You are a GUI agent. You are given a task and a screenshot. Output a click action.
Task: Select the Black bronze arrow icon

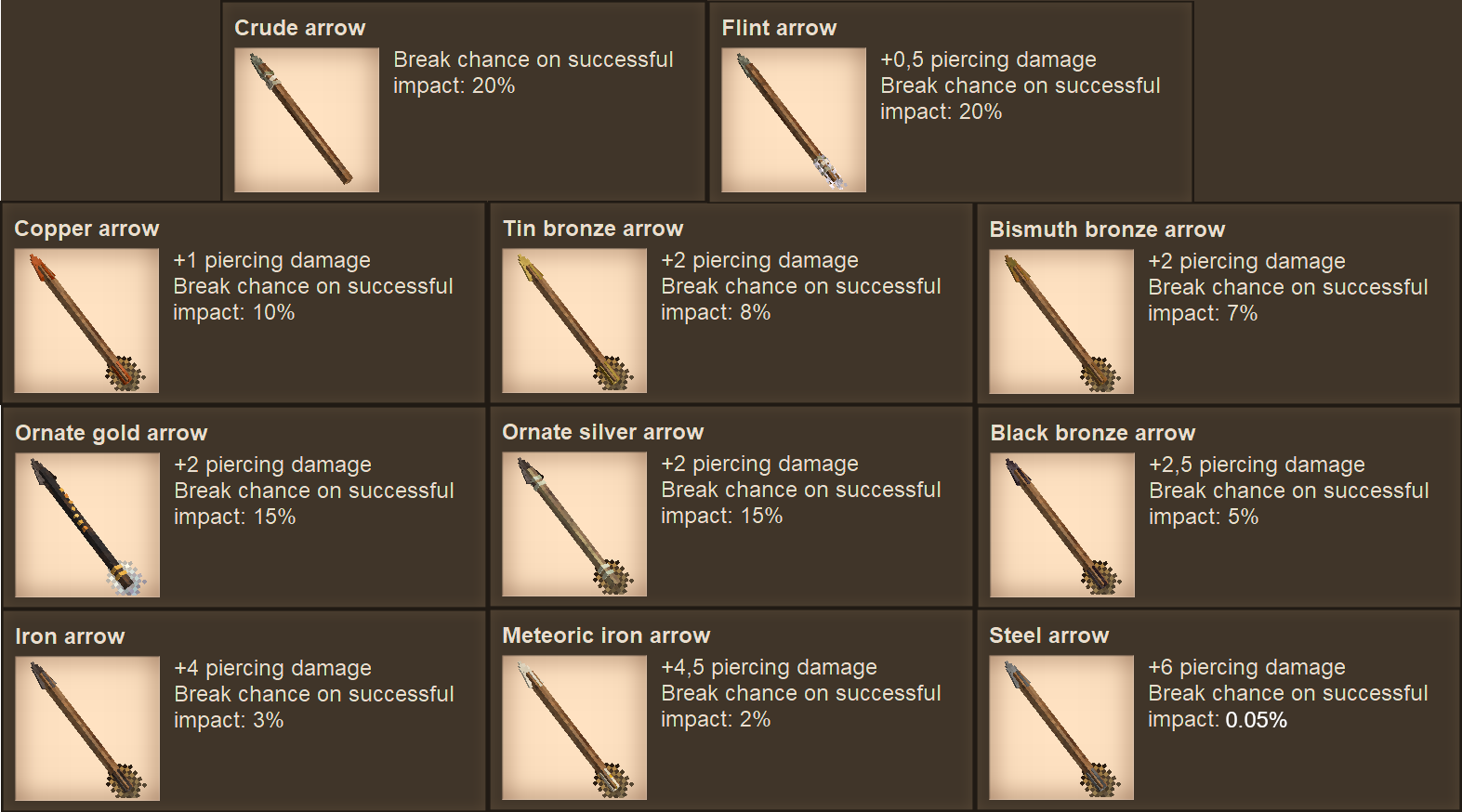pyautogui.click(x=1062, y=525)
